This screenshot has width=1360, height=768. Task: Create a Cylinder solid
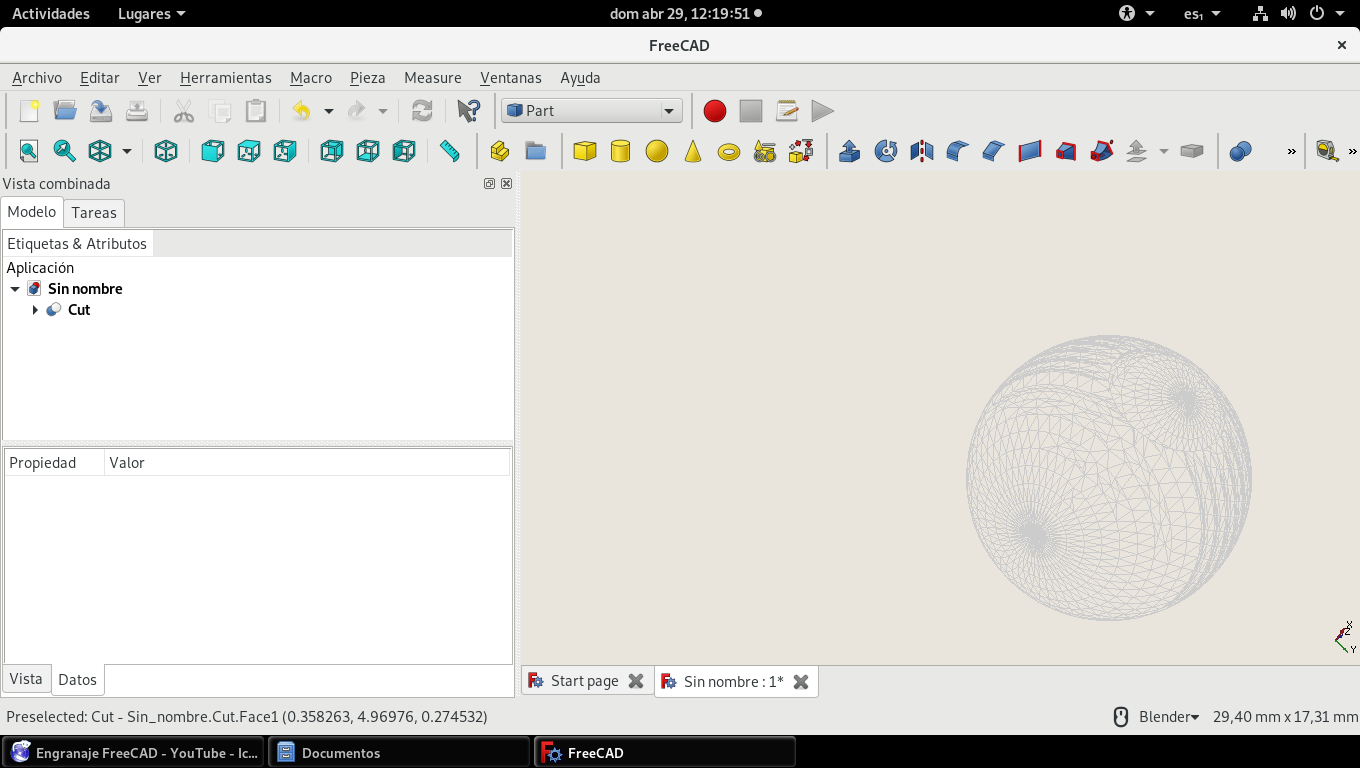(x=621, y=151)
